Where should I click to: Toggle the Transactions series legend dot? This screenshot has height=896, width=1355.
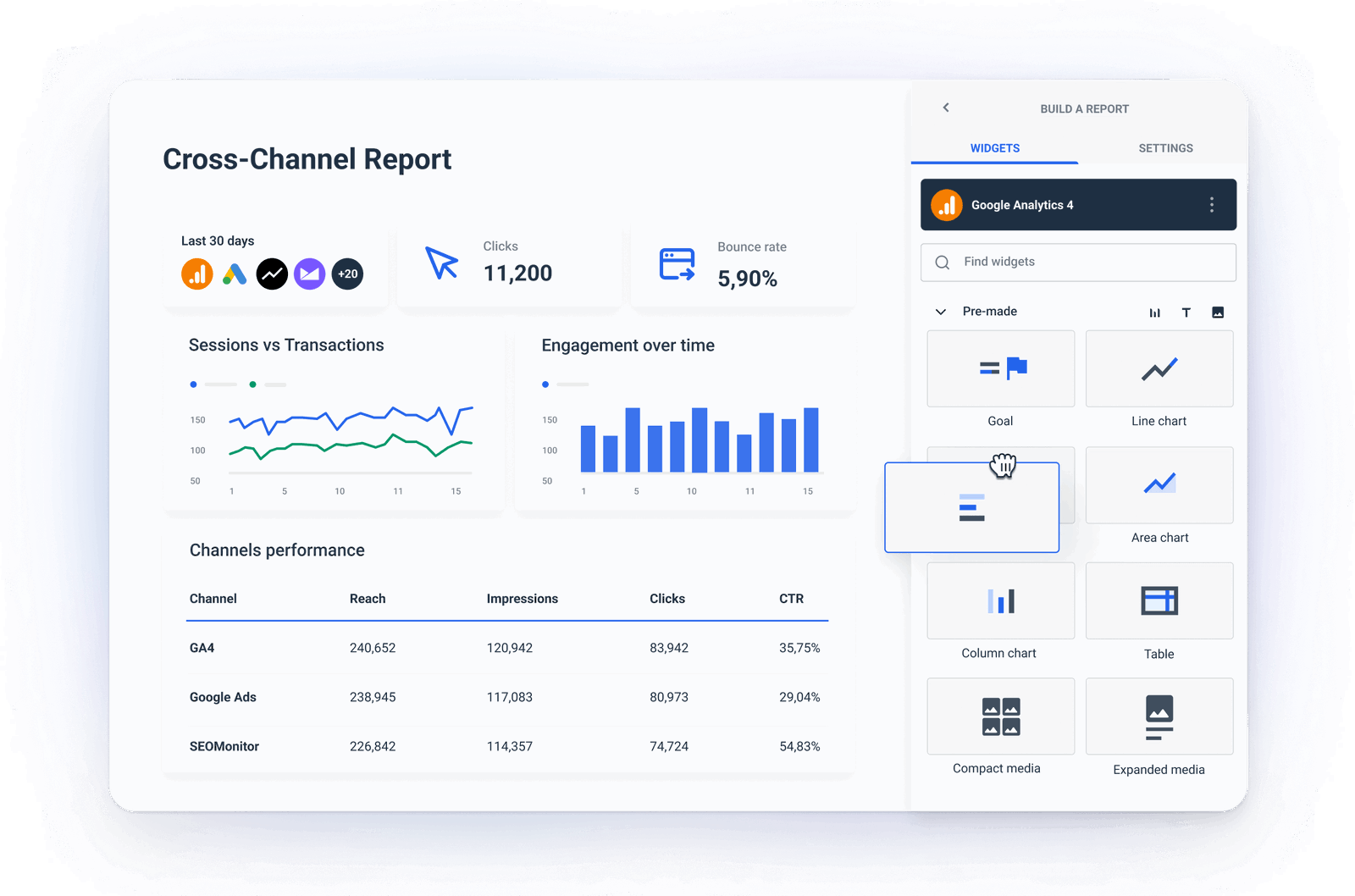pos(252,384)
